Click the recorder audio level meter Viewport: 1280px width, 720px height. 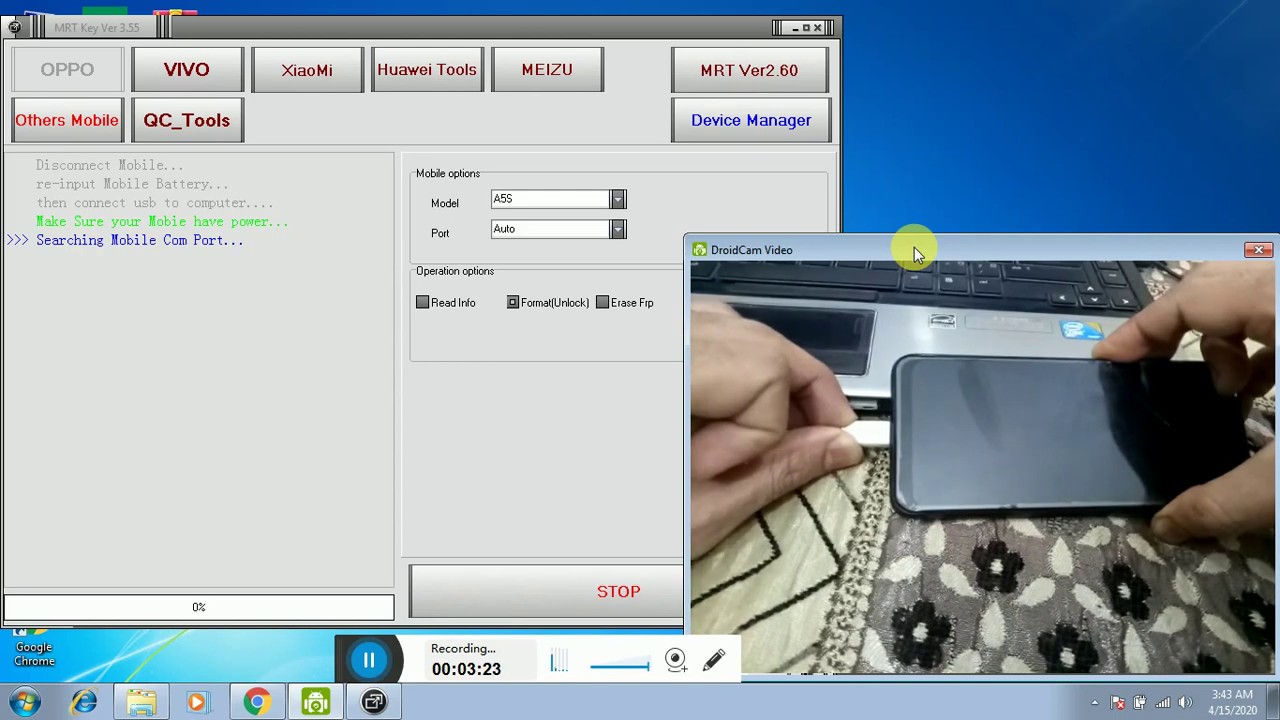[x=559, y=661]
